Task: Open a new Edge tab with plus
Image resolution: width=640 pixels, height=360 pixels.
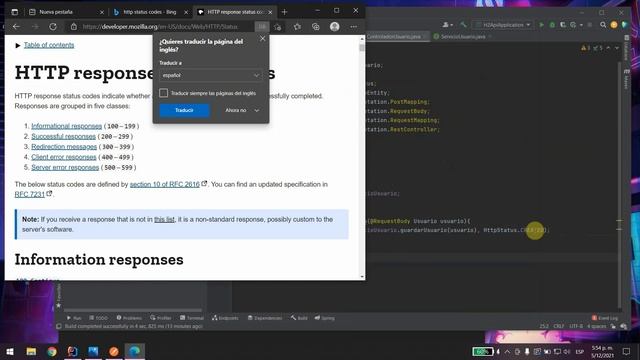Action: pyautogui.click(x=284, y=12)
